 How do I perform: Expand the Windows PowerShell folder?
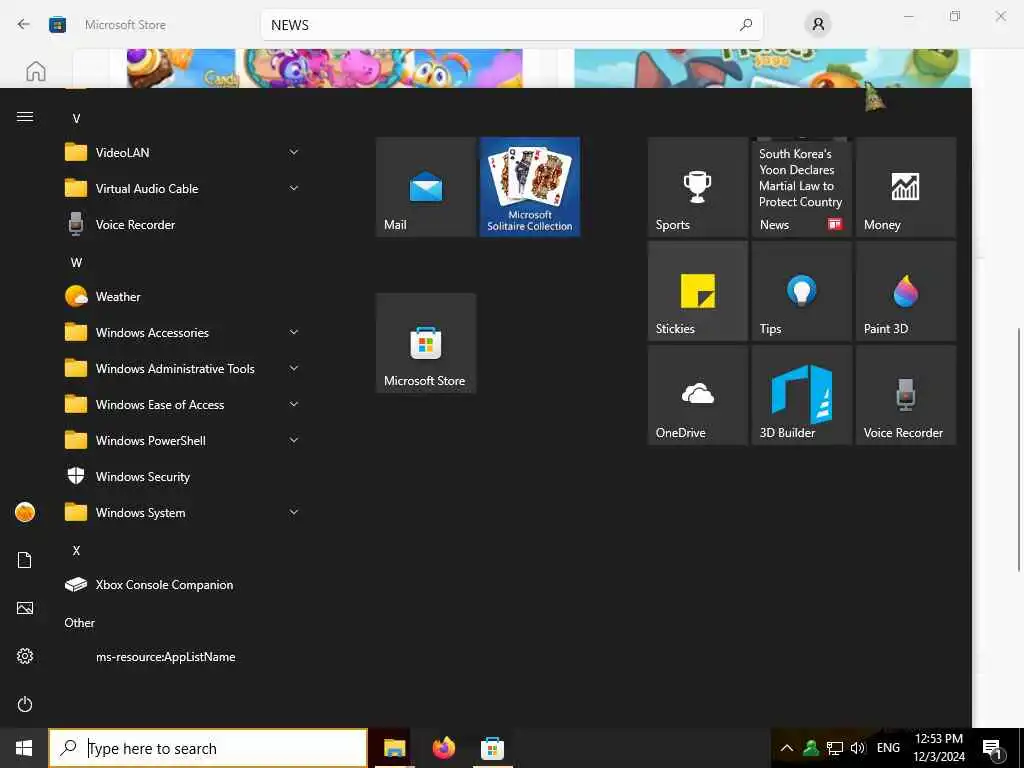coord(182,441)
